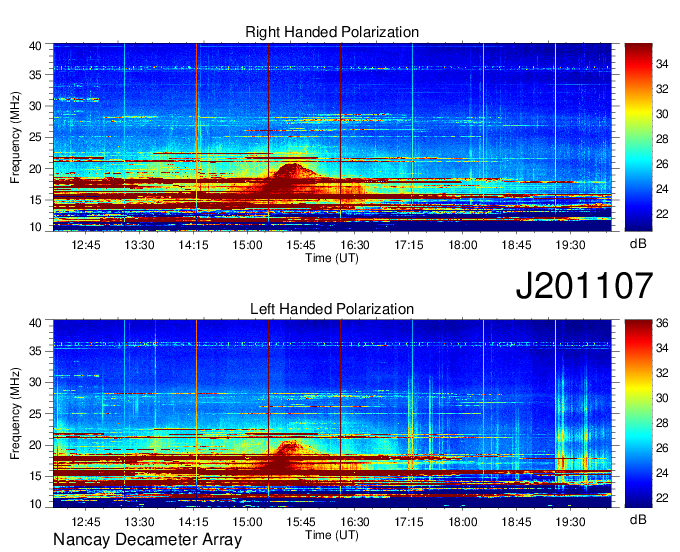This screenshot has height=552, width=680.
Task: Click the "22" value on Right Handed colorbar
Action: 662,214
